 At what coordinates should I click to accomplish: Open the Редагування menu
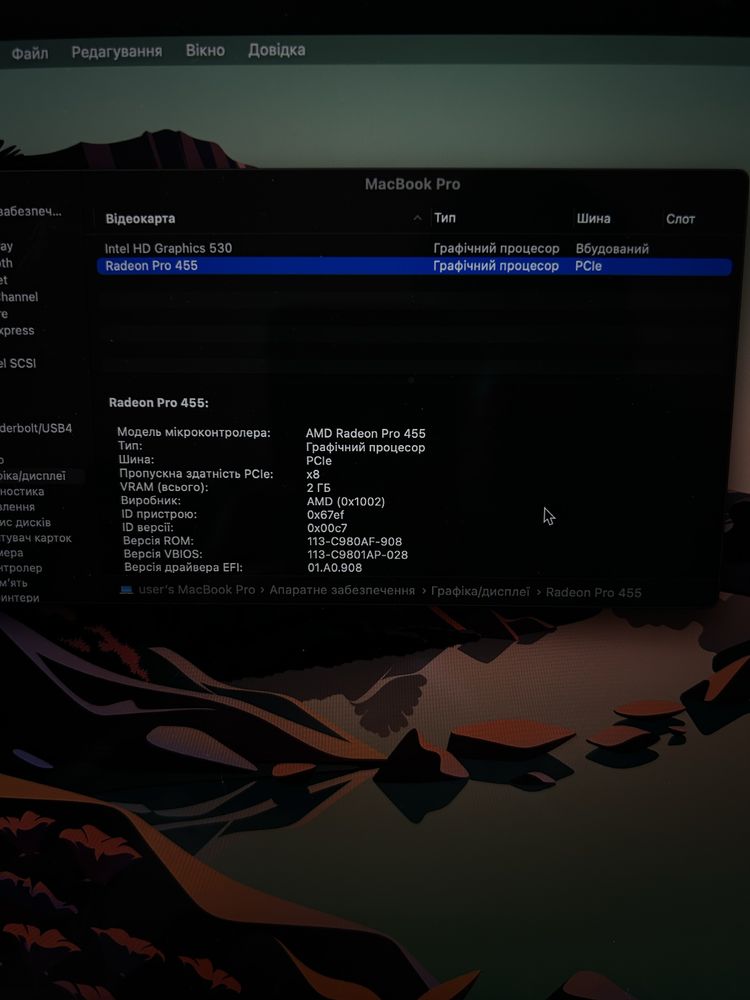coord(117,52)
